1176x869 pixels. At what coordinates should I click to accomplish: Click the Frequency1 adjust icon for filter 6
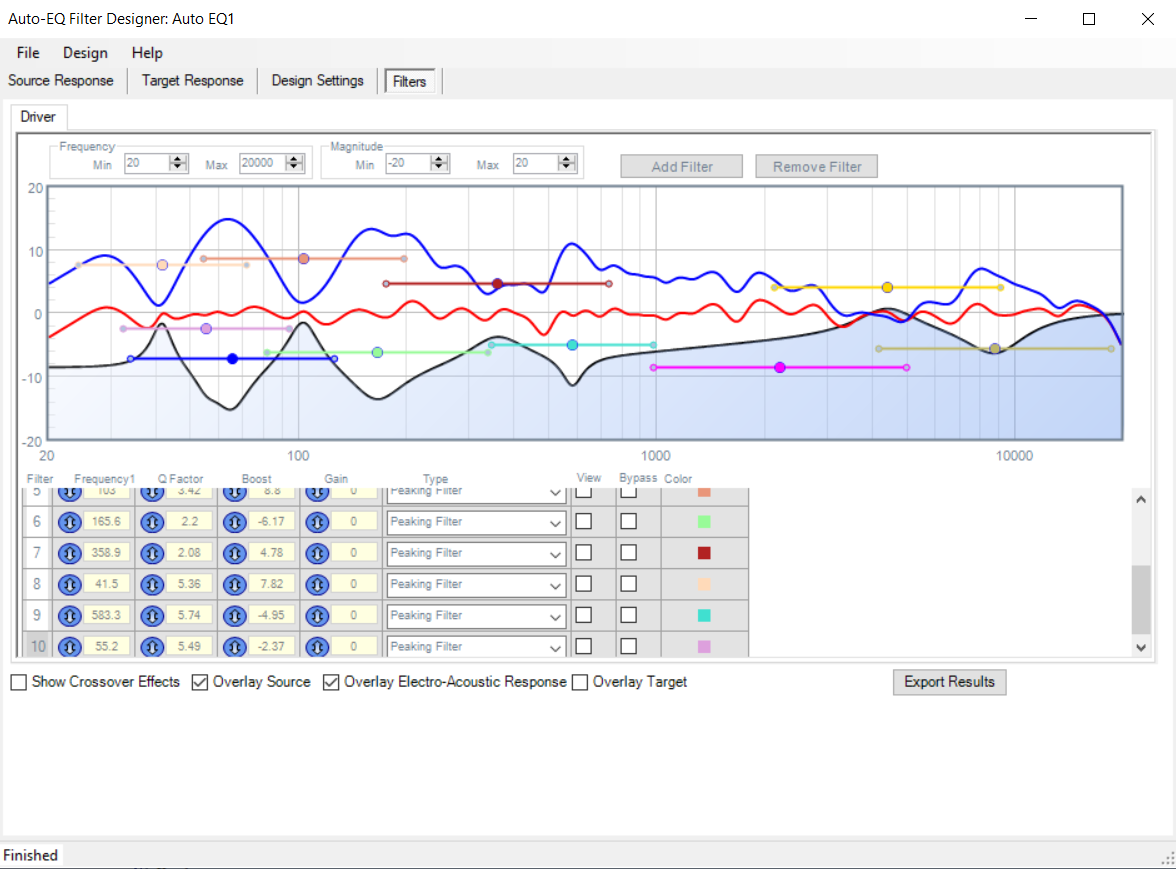tap(70, 522)
